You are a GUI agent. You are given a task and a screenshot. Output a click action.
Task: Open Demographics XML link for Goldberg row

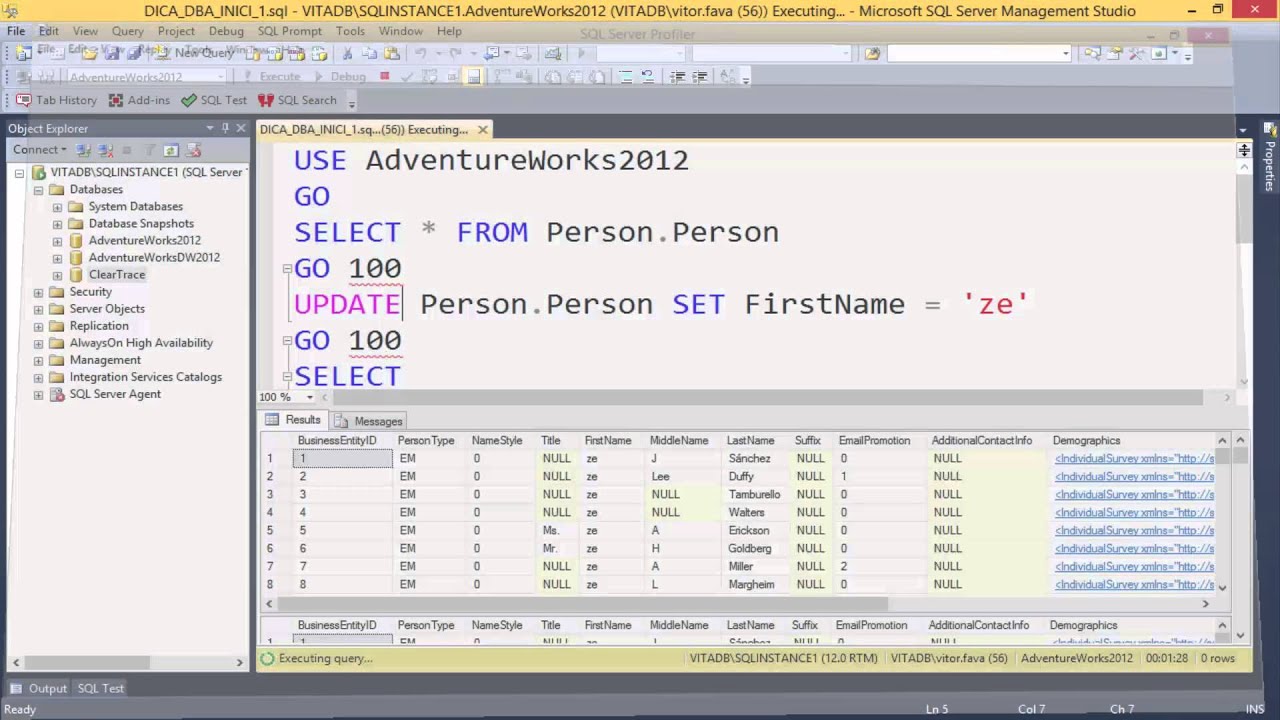(1134, 548)
